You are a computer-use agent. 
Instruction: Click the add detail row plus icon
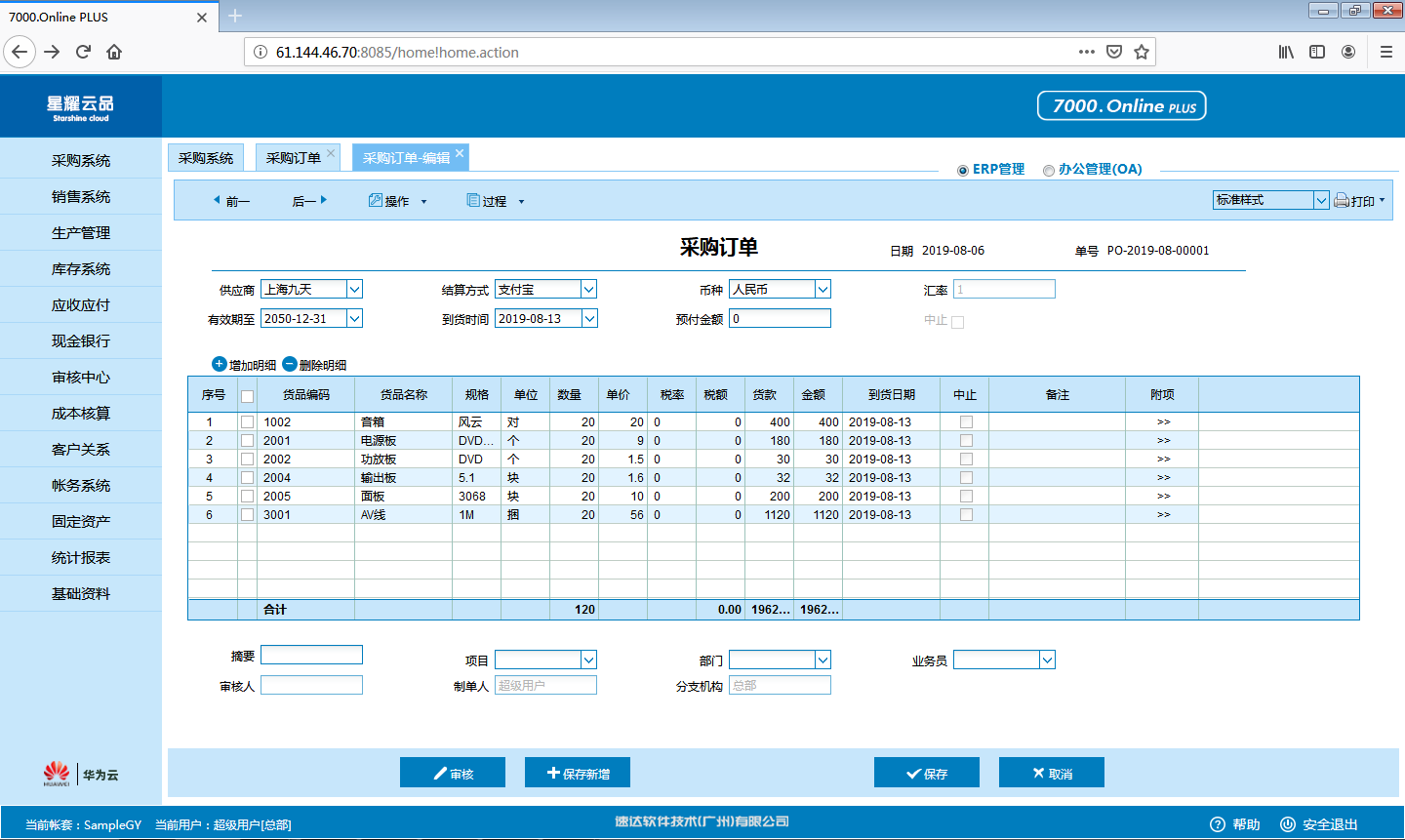(x=219, y=364)
